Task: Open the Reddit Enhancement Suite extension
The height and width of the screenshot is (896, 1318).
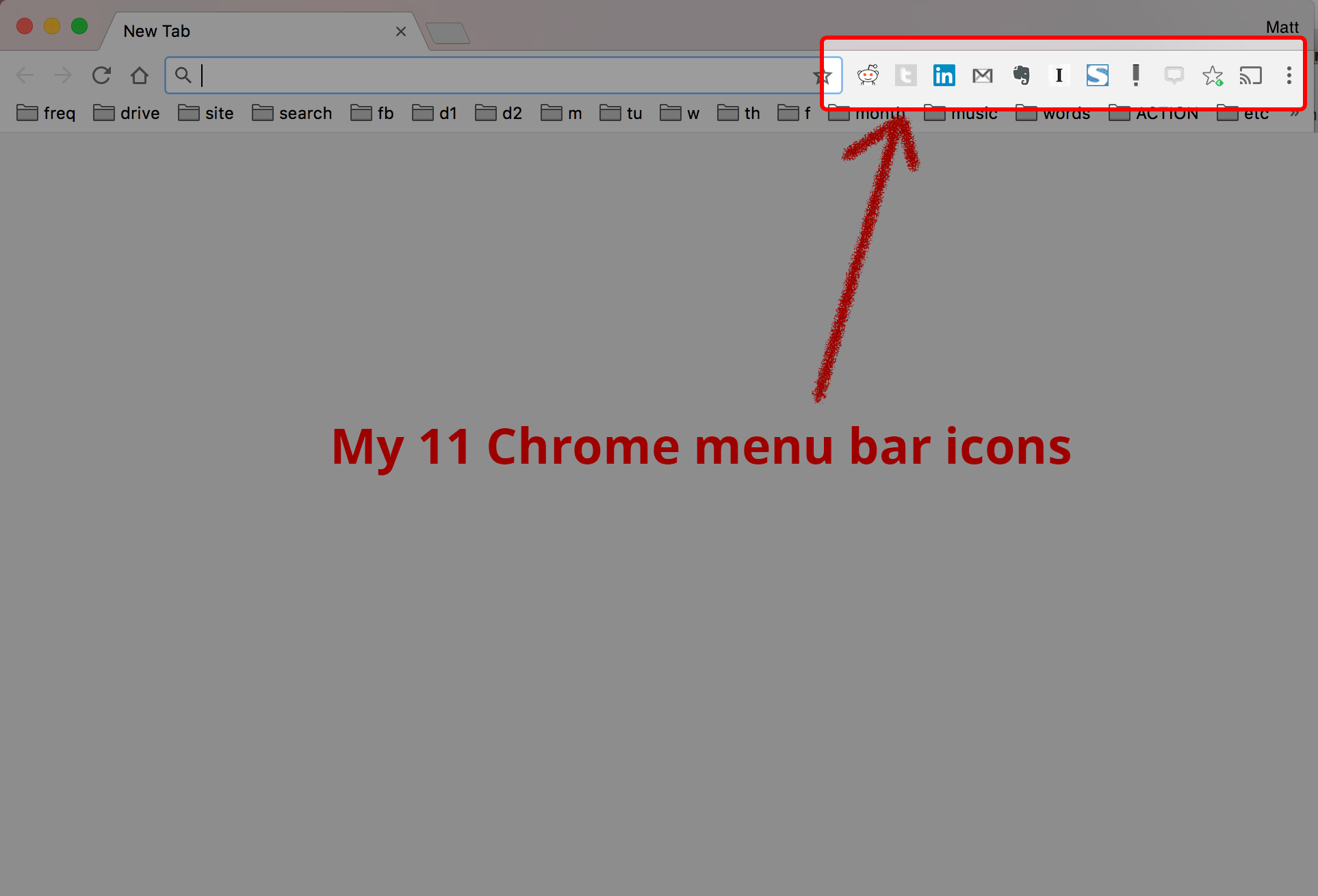Action: click(868, 75)
